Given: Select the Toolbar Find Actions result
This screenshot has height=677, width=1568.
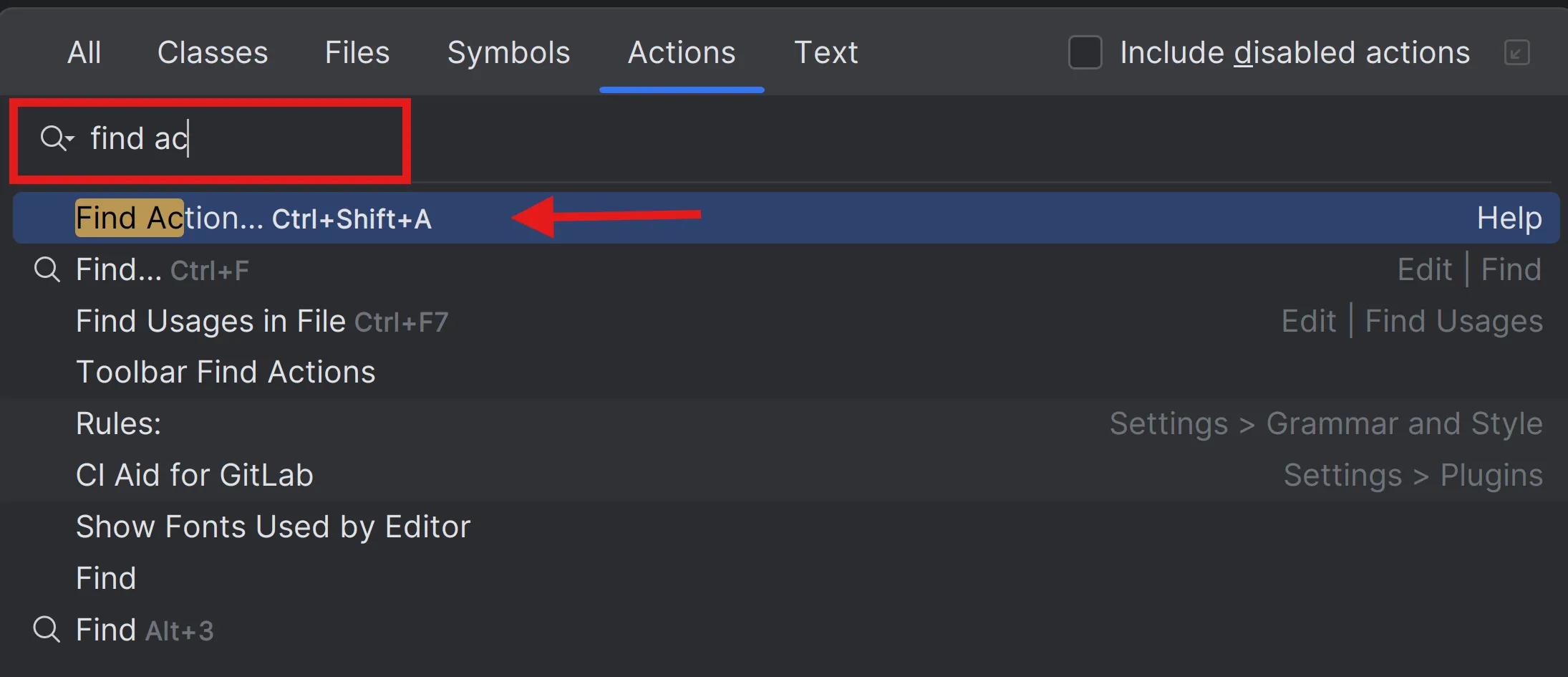Looking at the screenshot, I should [226, 373].
